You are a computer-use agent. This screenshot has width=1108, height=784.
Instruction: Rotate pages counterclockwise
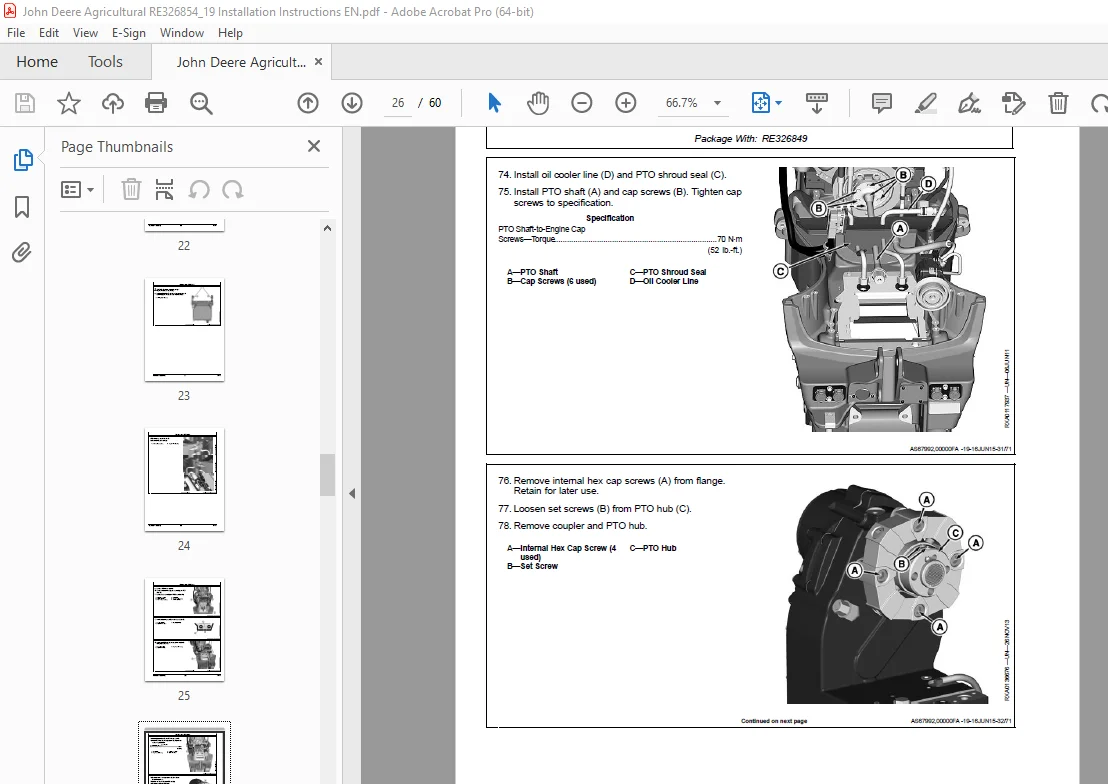pyautogui.click(x=199, y=189)
